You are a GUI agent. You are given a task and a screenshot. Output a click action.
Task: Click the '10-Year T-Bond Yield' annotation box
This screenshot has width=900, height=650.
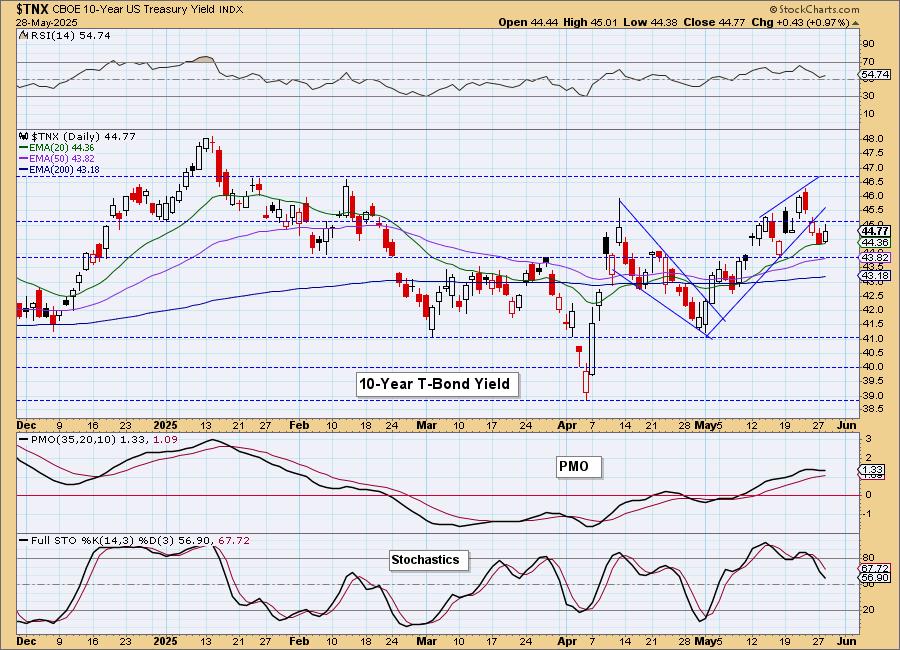point(435,384)
